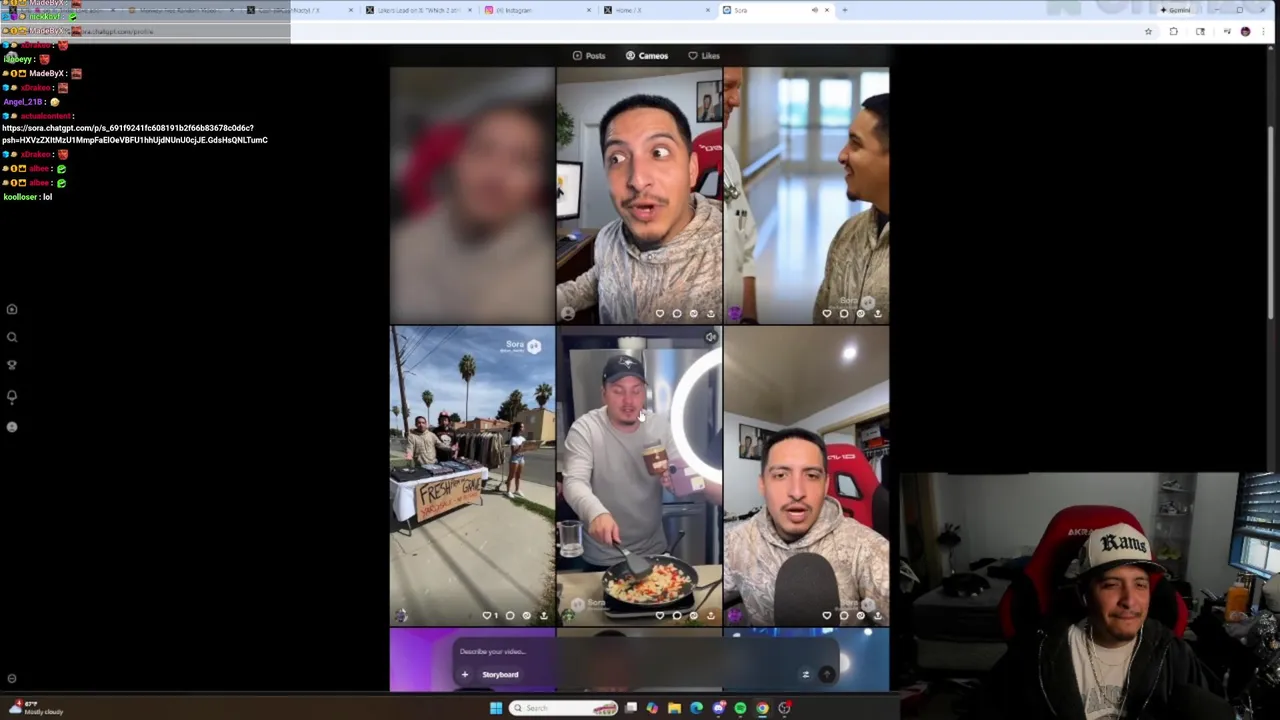1280x720 pixels.
Task: Open the Sora sidebar notifications icon
Action: 12,396
